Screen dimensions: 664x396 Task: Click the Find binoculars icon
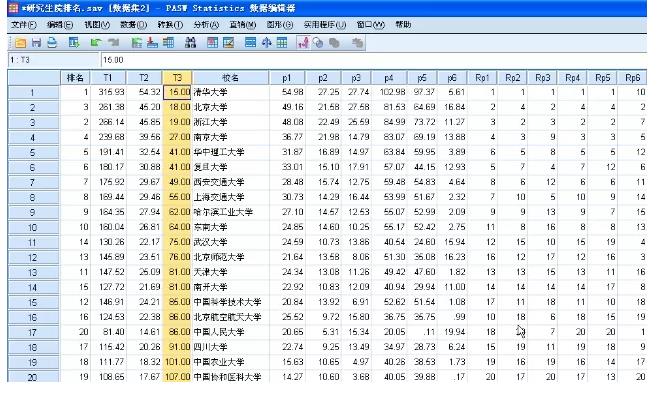click(191, 43)
